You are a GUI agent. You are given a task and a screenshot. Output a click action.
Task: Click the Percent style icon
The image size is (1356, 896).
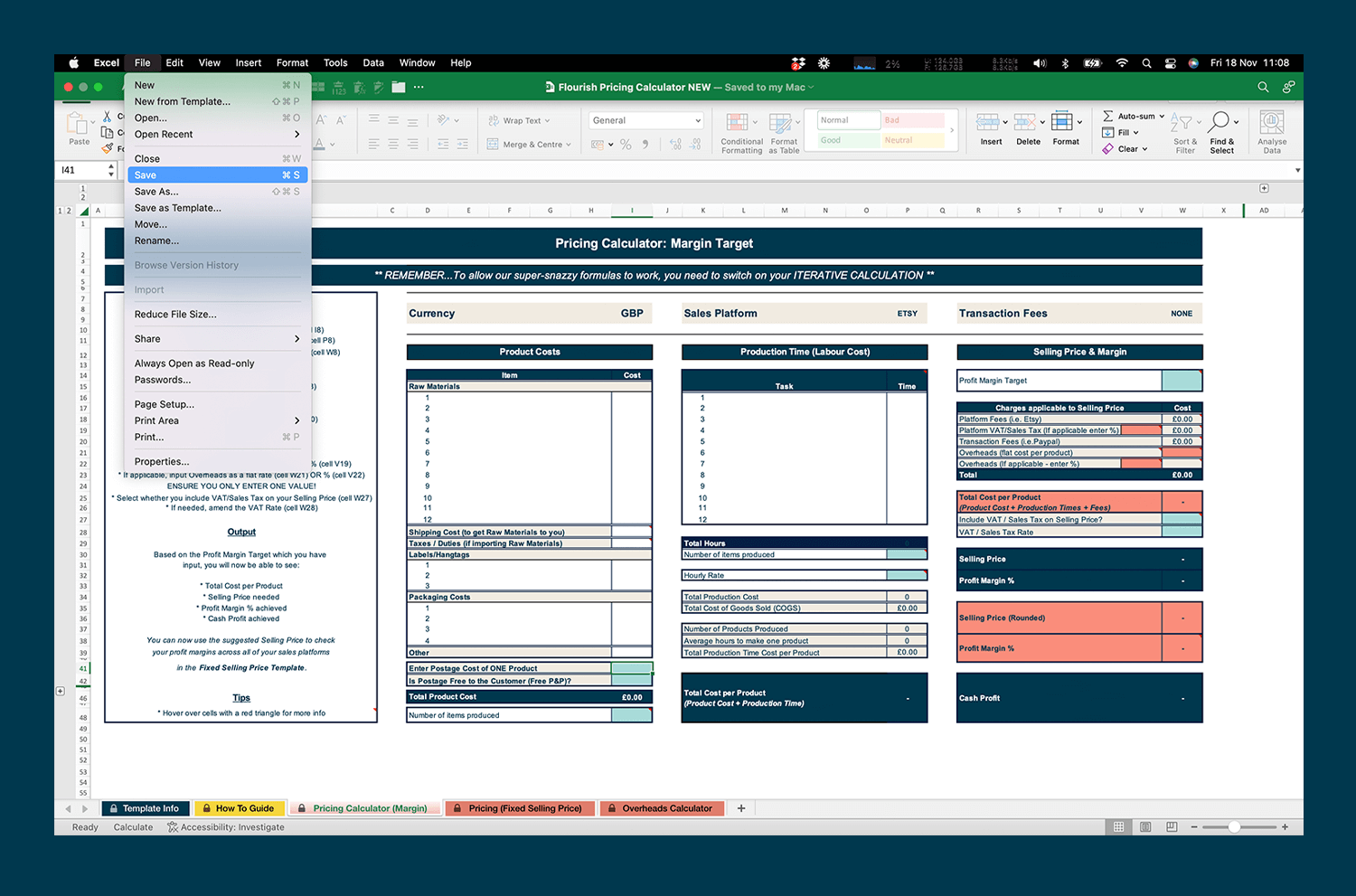click(x=625, y=144)
